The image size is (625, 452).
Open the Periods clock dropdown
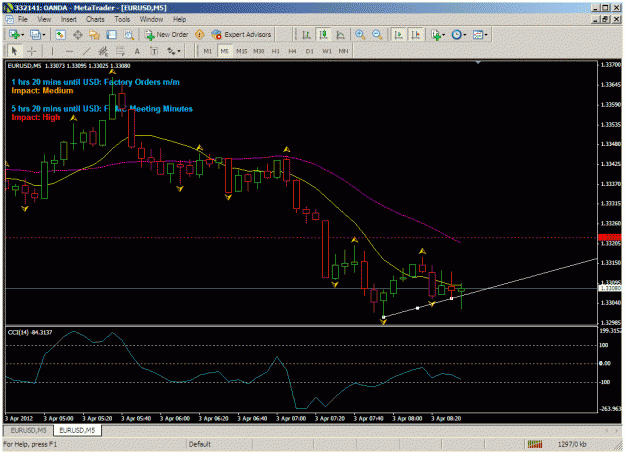459,35
